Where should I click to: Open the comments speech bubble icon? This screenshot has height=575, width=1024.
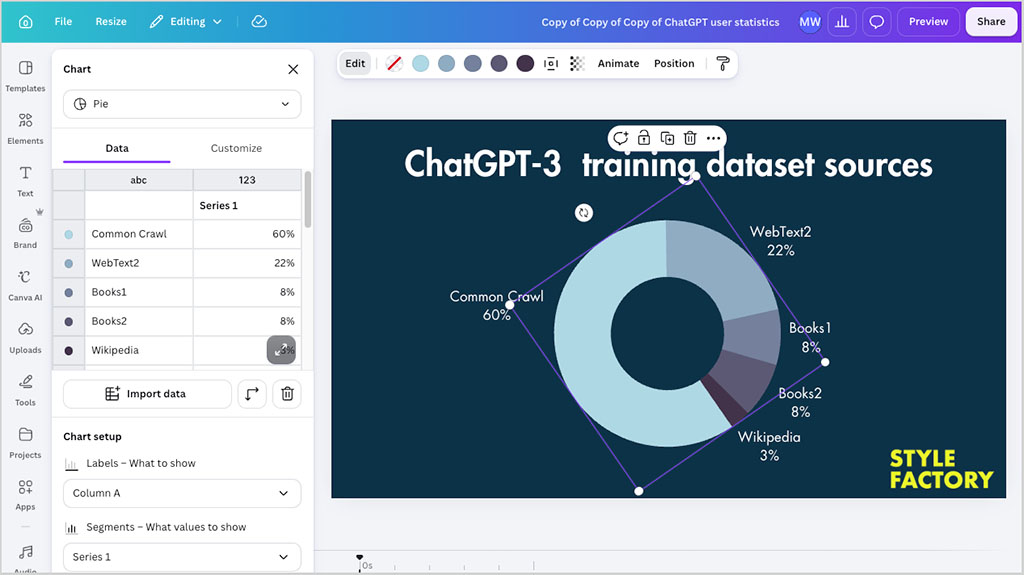click(x=876, y=22)
